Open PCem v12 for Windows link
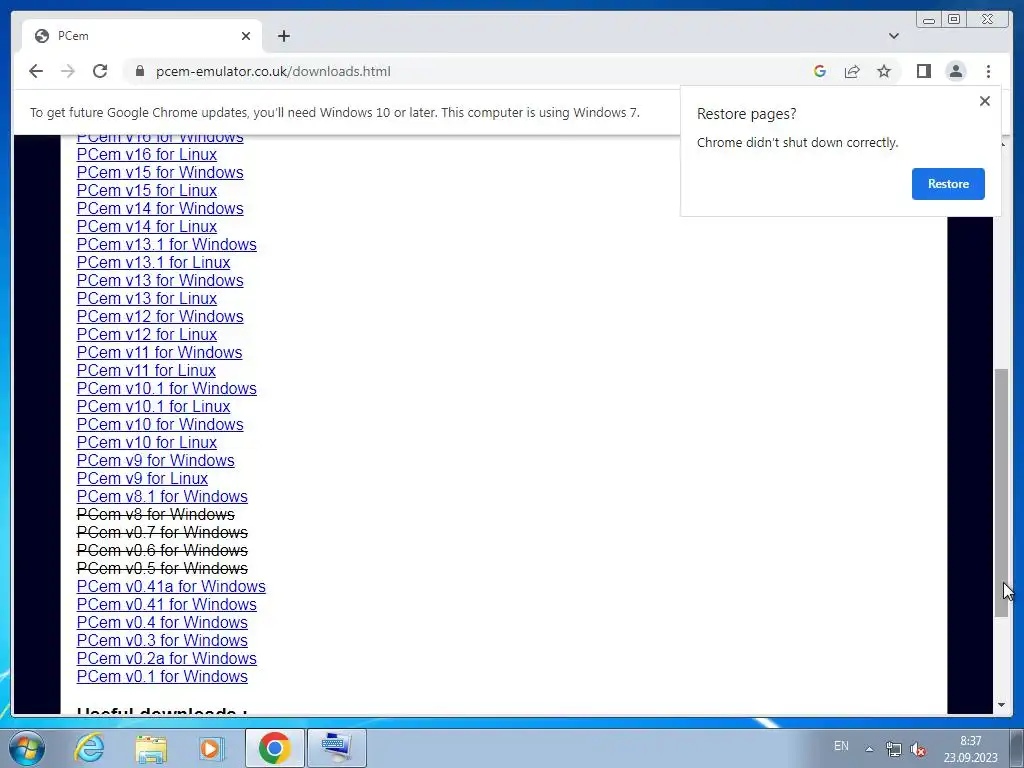 (160, 316)
